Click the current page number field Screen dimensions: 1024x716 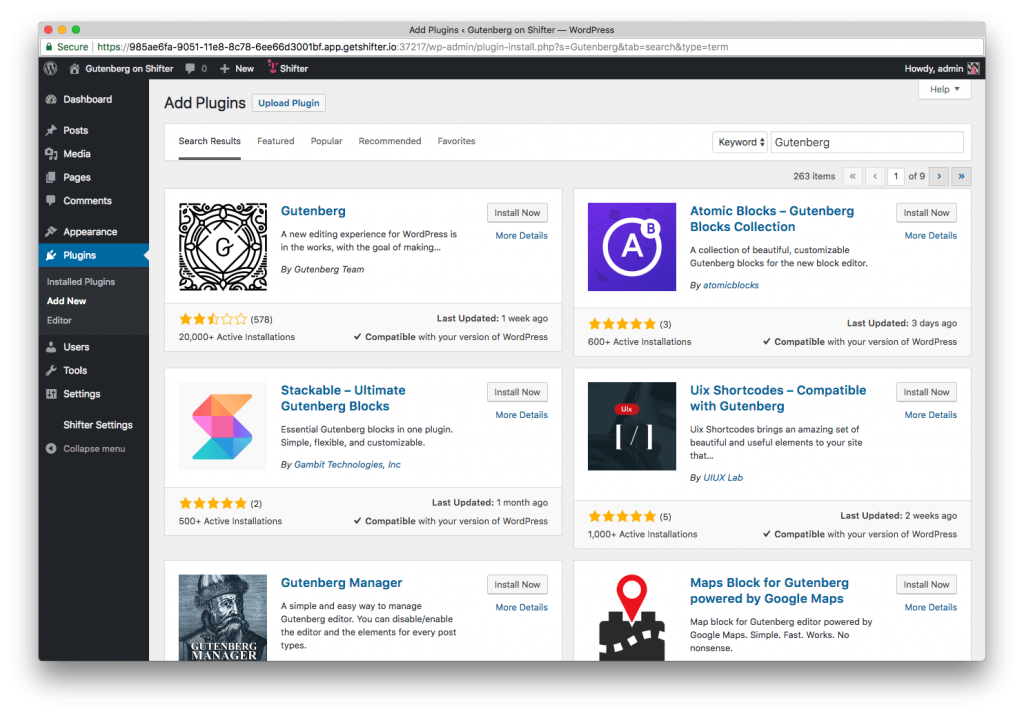click(895, 176)
